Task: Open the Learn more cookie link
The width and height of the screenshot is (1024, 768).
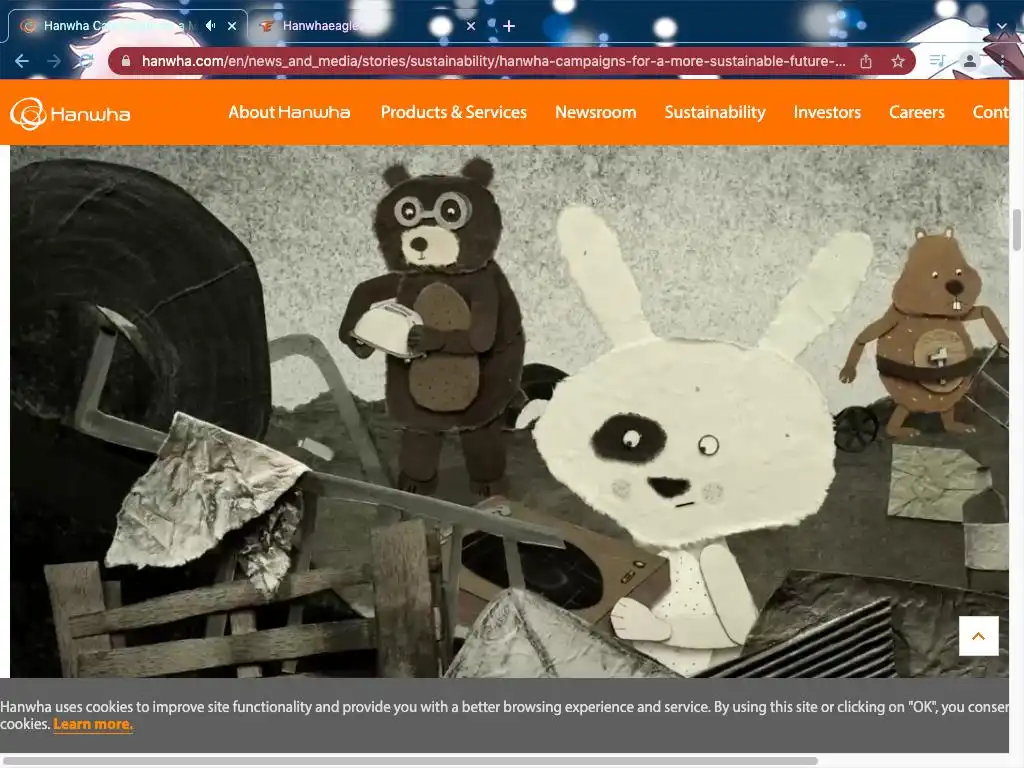Action: click(x=93, y=724)
